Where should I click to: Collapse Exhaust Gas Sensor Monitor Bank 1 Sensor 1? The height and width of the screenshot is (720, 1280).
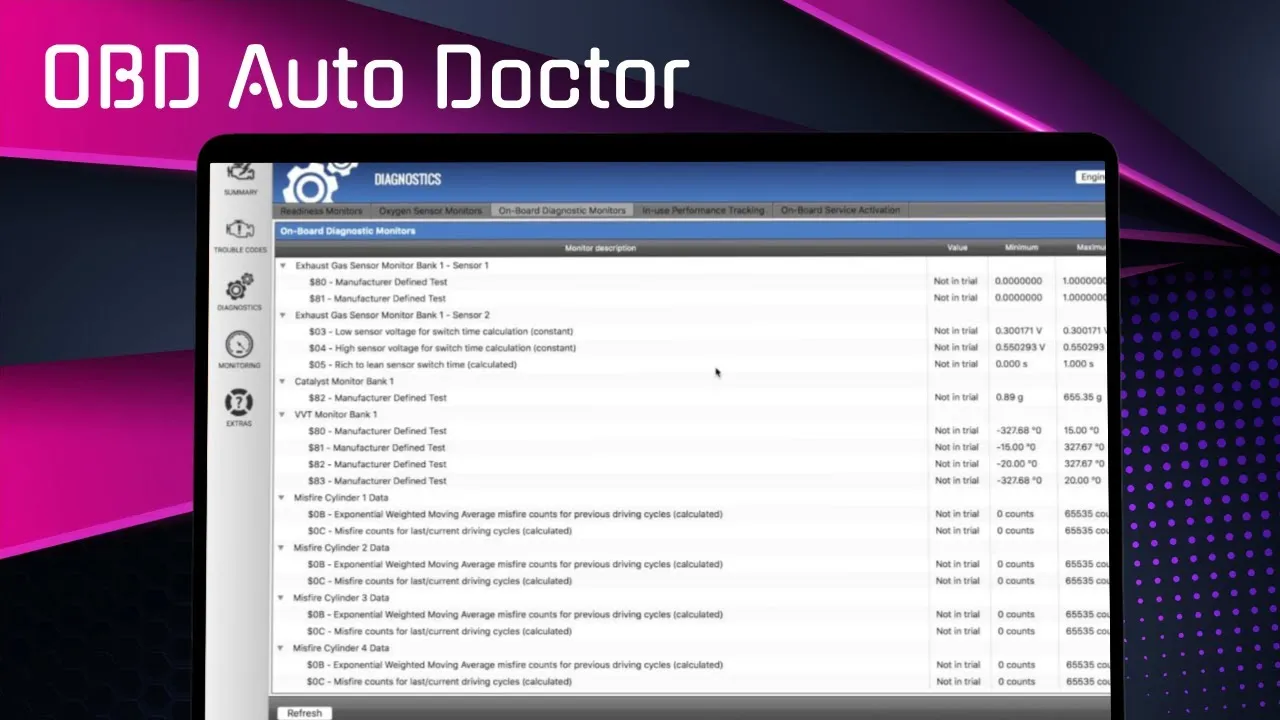tap(283, 266)
